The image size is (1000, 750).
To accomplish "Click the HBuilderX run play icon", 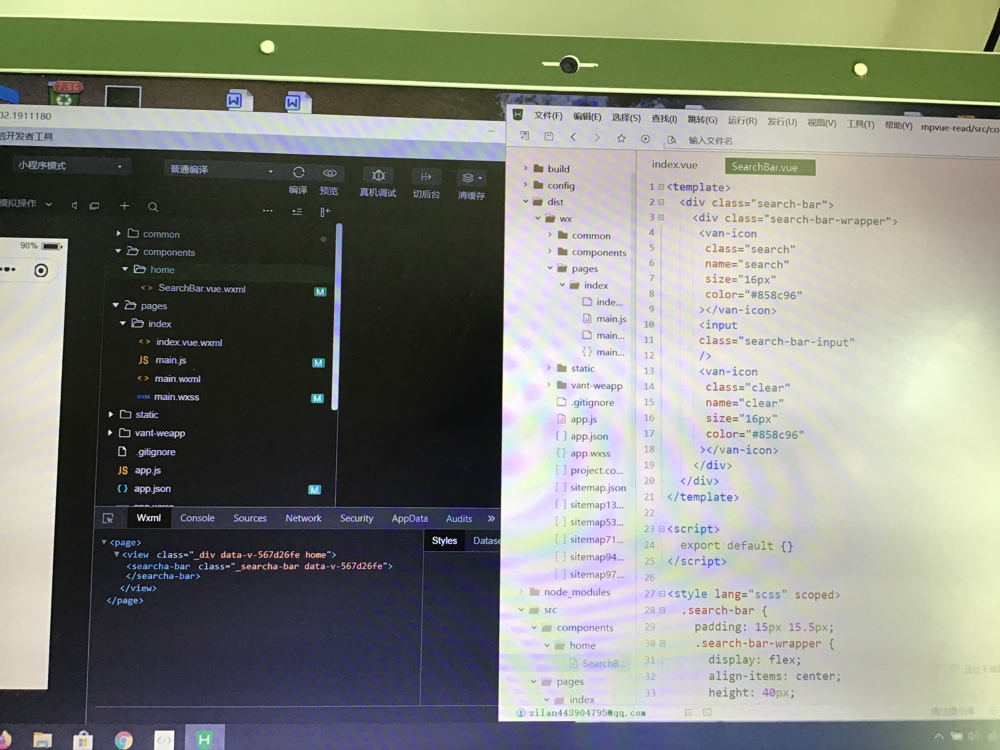I will click(645, 138).
